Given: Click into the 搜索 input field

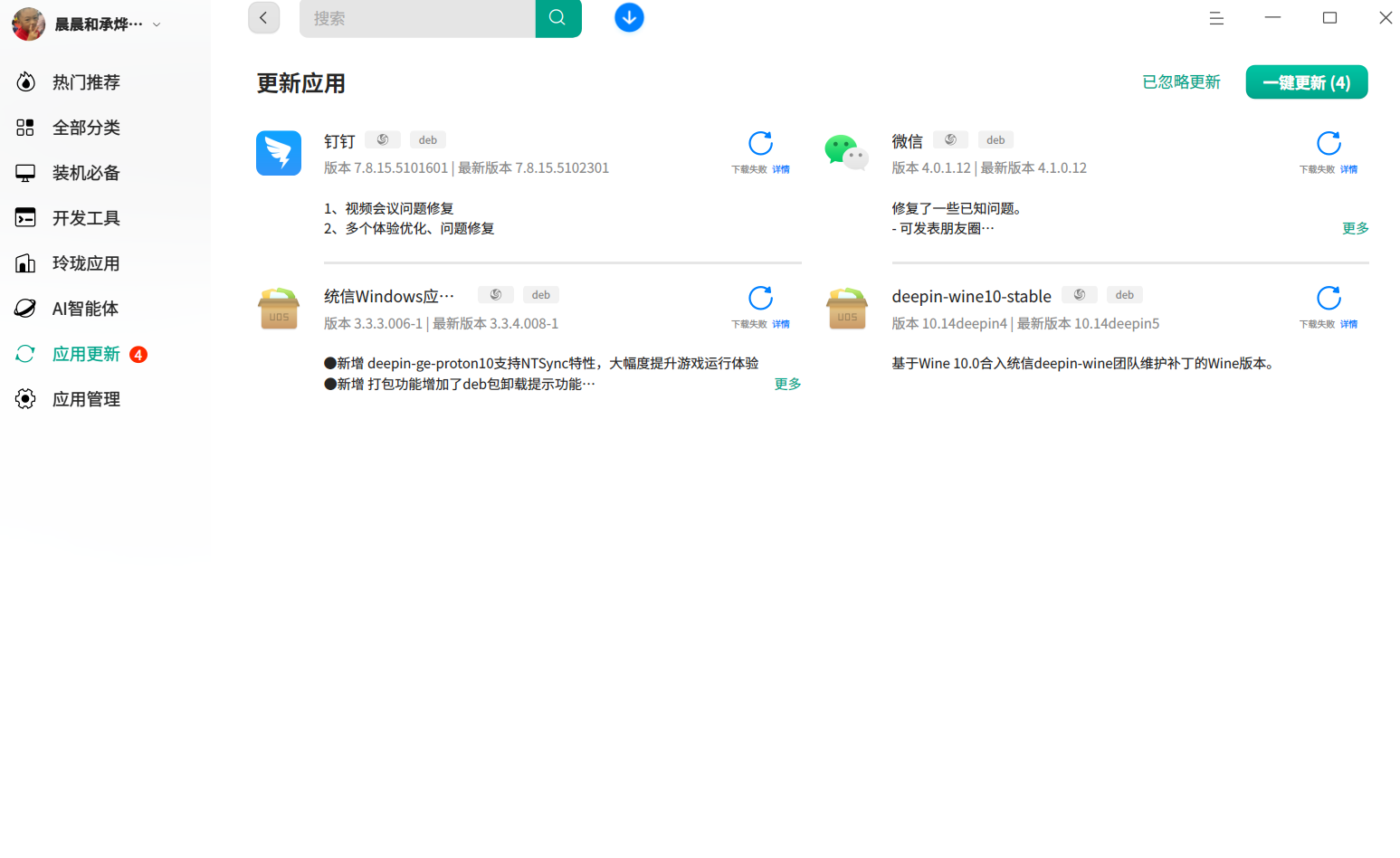Looking at the screenshot, I should [417, 18].
